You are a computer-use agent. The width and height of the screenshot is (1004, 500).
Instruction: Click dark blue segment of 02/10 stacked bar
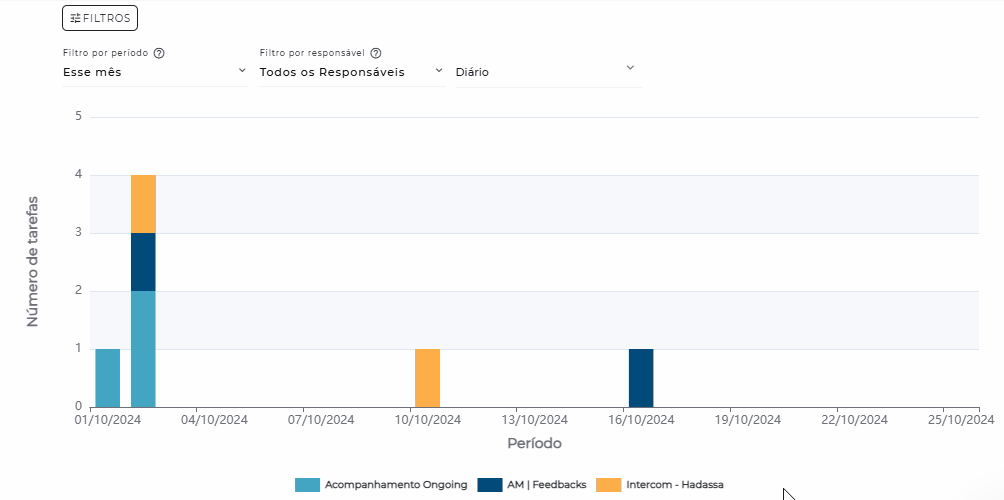143,262
